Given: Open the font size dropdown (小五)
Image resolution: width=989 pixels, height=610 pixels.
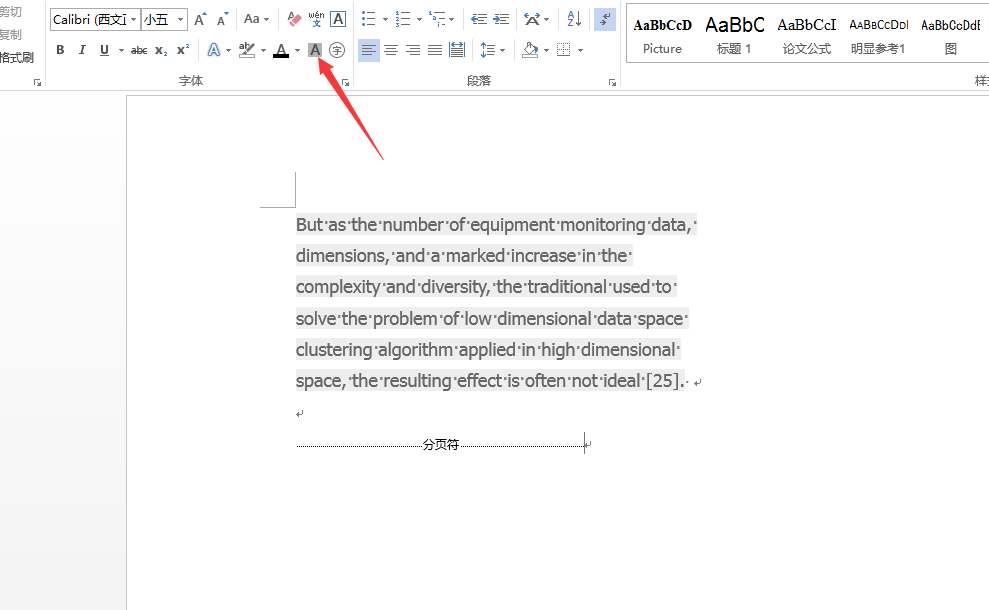Looking at the screenshot, I should click(180, 20).
